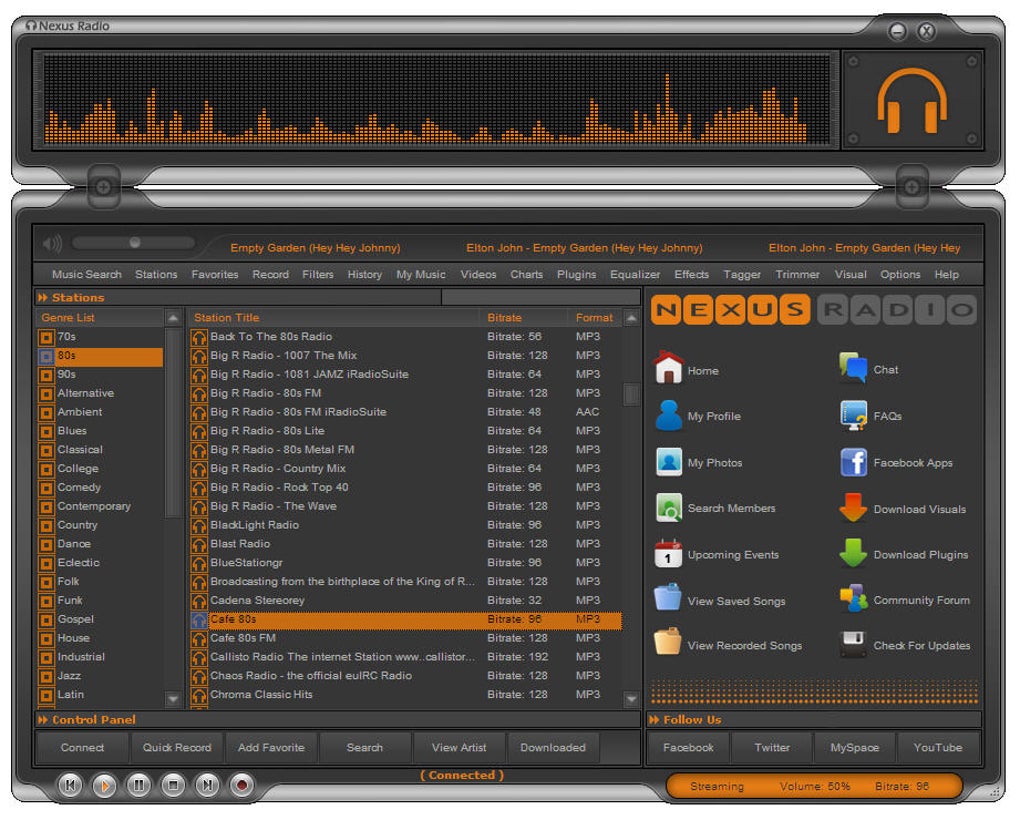Click the genre list scroll down arrow

pyautogui.click(x=173, y=699)
